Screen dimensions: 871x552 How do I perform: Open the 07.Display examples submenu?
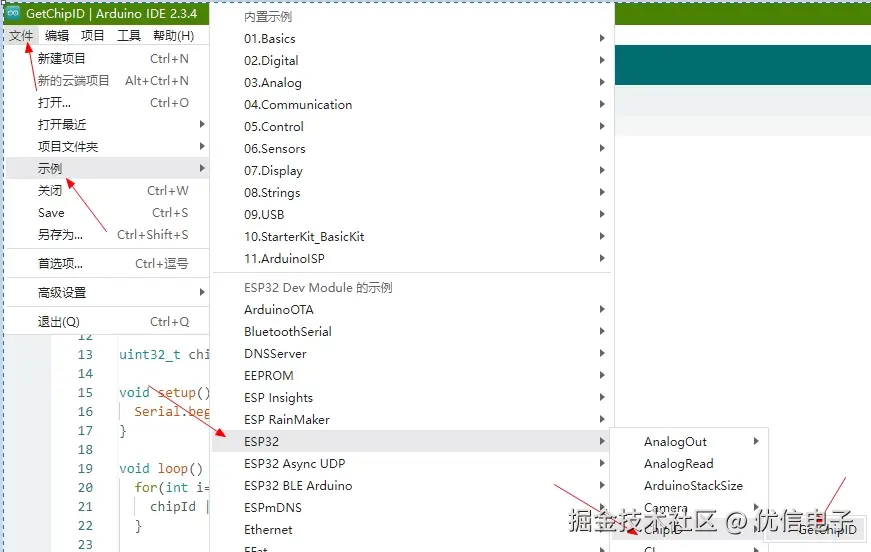(x=412, y=170)
